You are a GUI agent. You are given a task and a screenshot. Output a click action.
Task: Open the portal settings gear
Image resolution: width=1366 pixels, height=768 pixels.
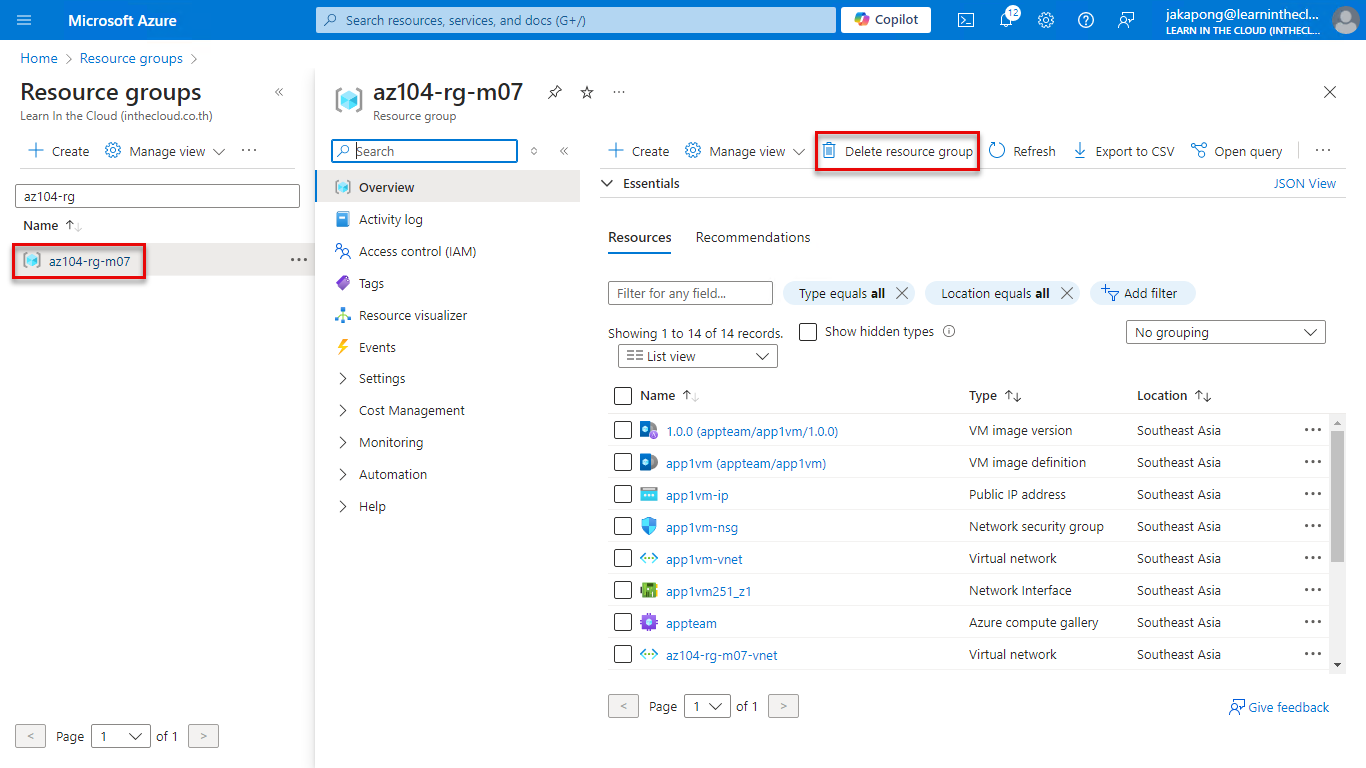[1046, 20]
